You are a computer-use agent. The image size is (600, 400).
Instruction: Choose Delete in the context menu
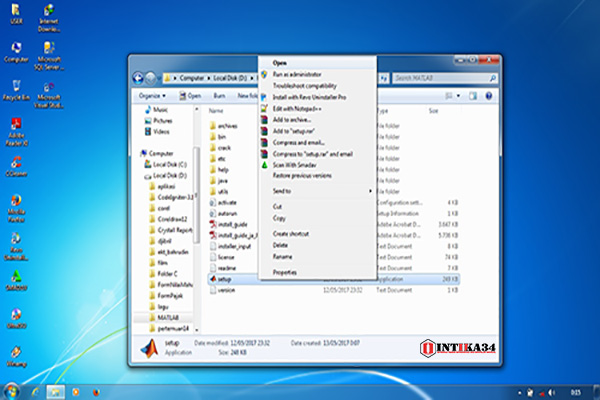[x=318, y=245]
